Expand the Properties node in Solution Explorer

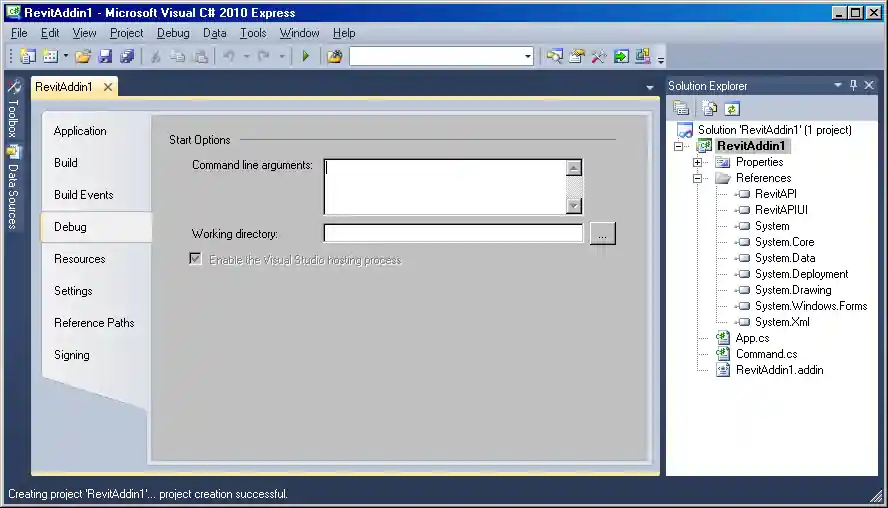click(697, 162)
